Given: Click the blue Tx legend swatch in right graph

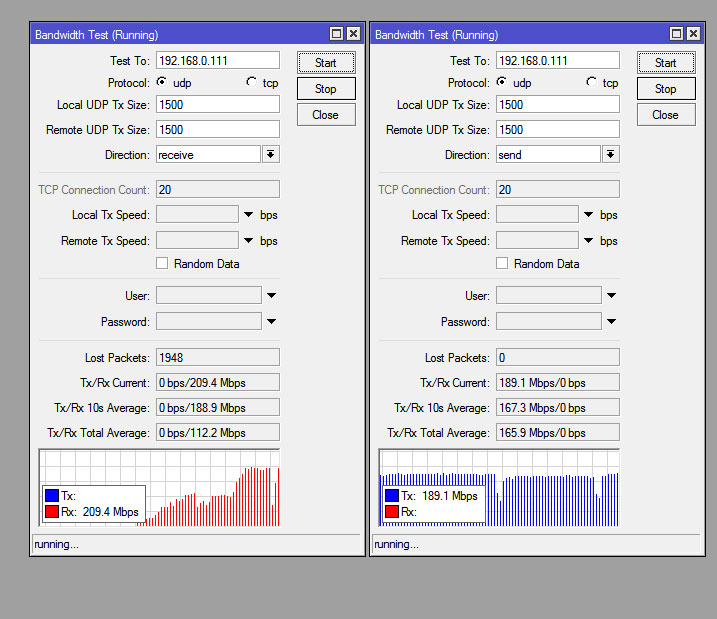Looking at the screenshot, I should pyautogui.click(x=391, y=496).
